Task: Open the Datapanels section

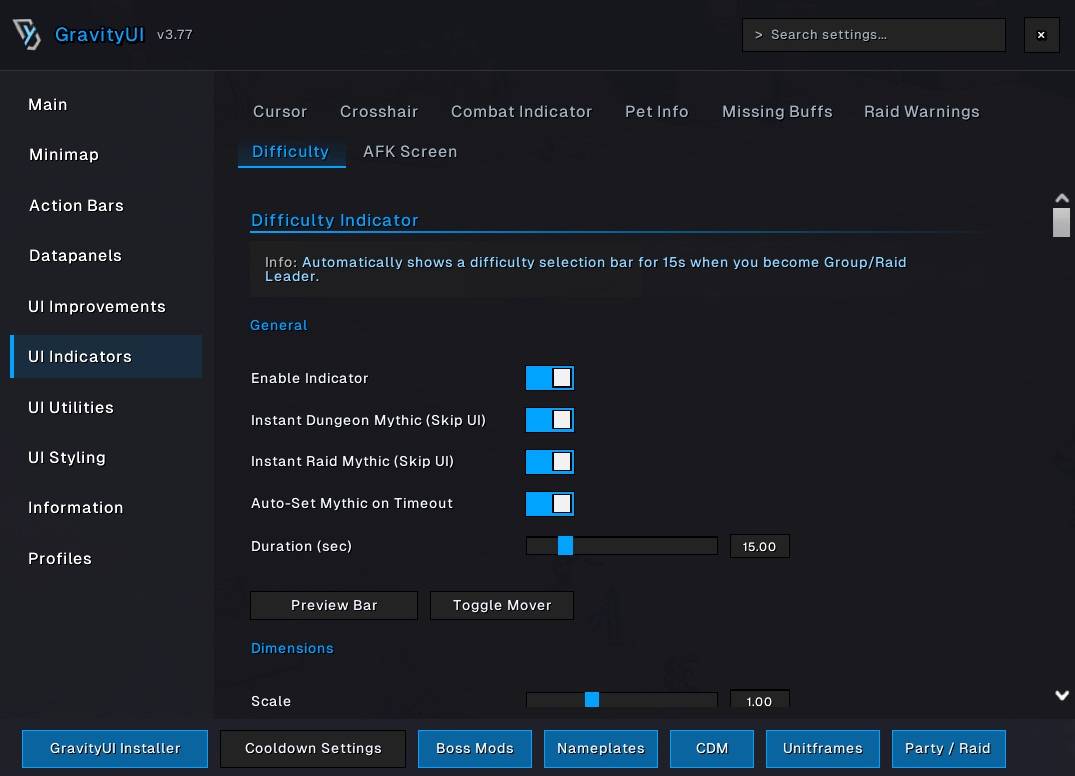Action: 106,256
